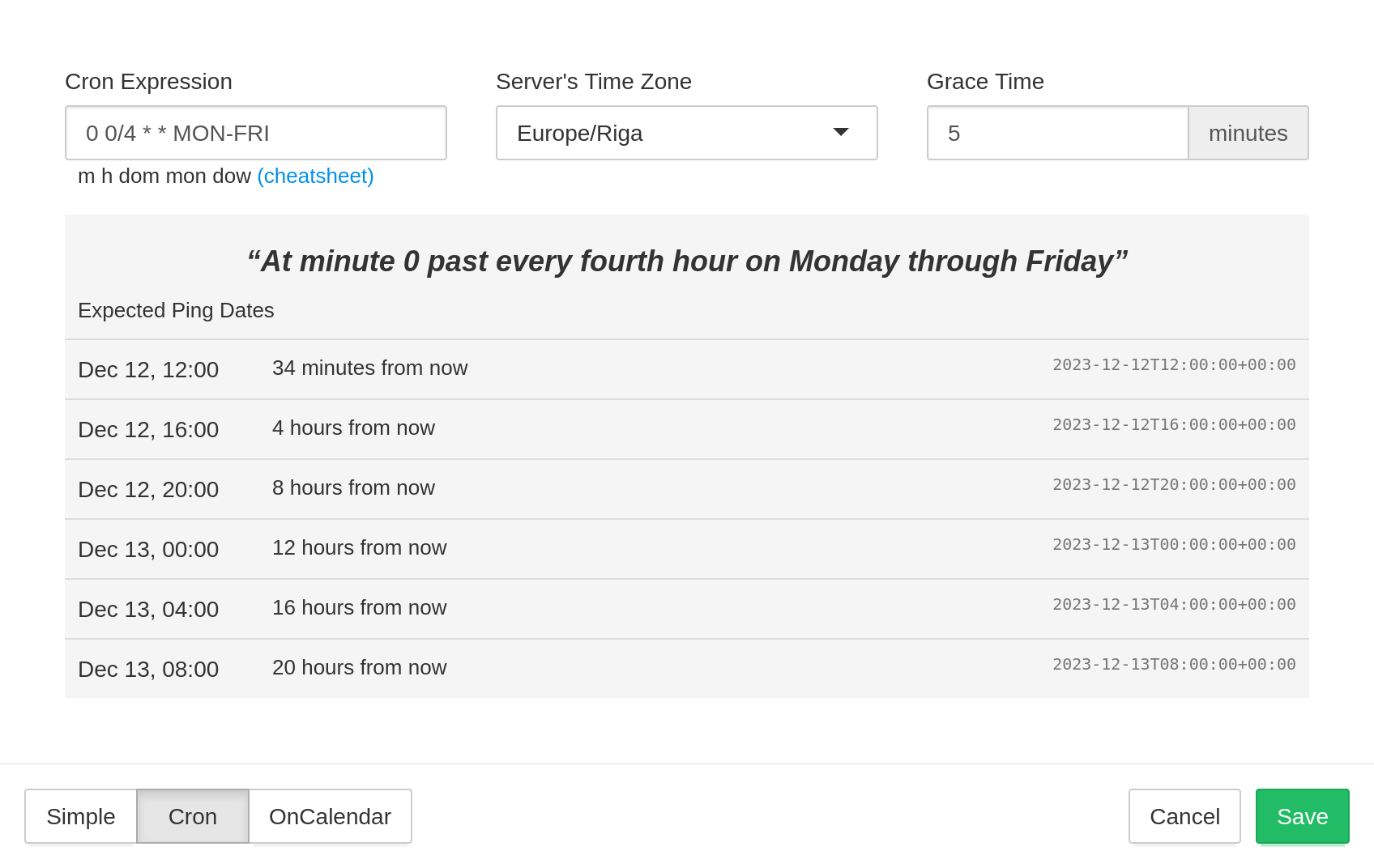Click the minutes unit label
Screen dimensions: 1374x868
click(x=1248, y=133)
